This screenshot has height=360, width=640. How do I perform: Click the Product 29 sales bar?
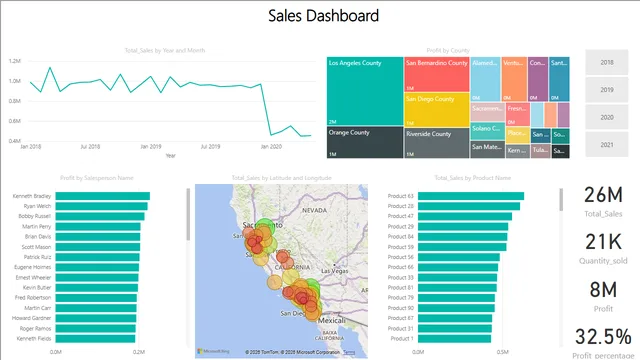463,227
